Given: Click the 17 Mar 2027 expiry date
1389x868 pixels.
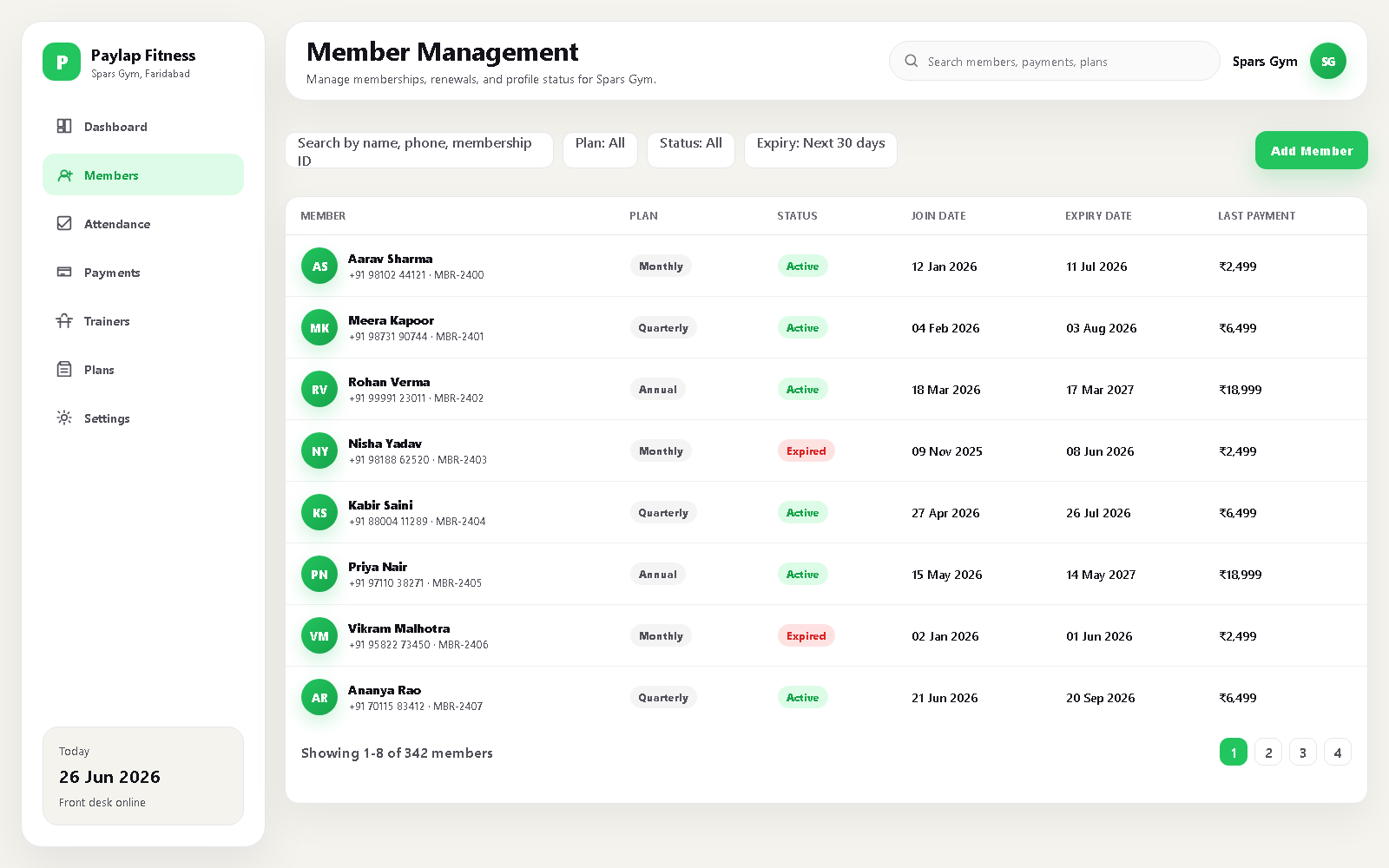Looking at the screenshot, I should coord(1100,390).
